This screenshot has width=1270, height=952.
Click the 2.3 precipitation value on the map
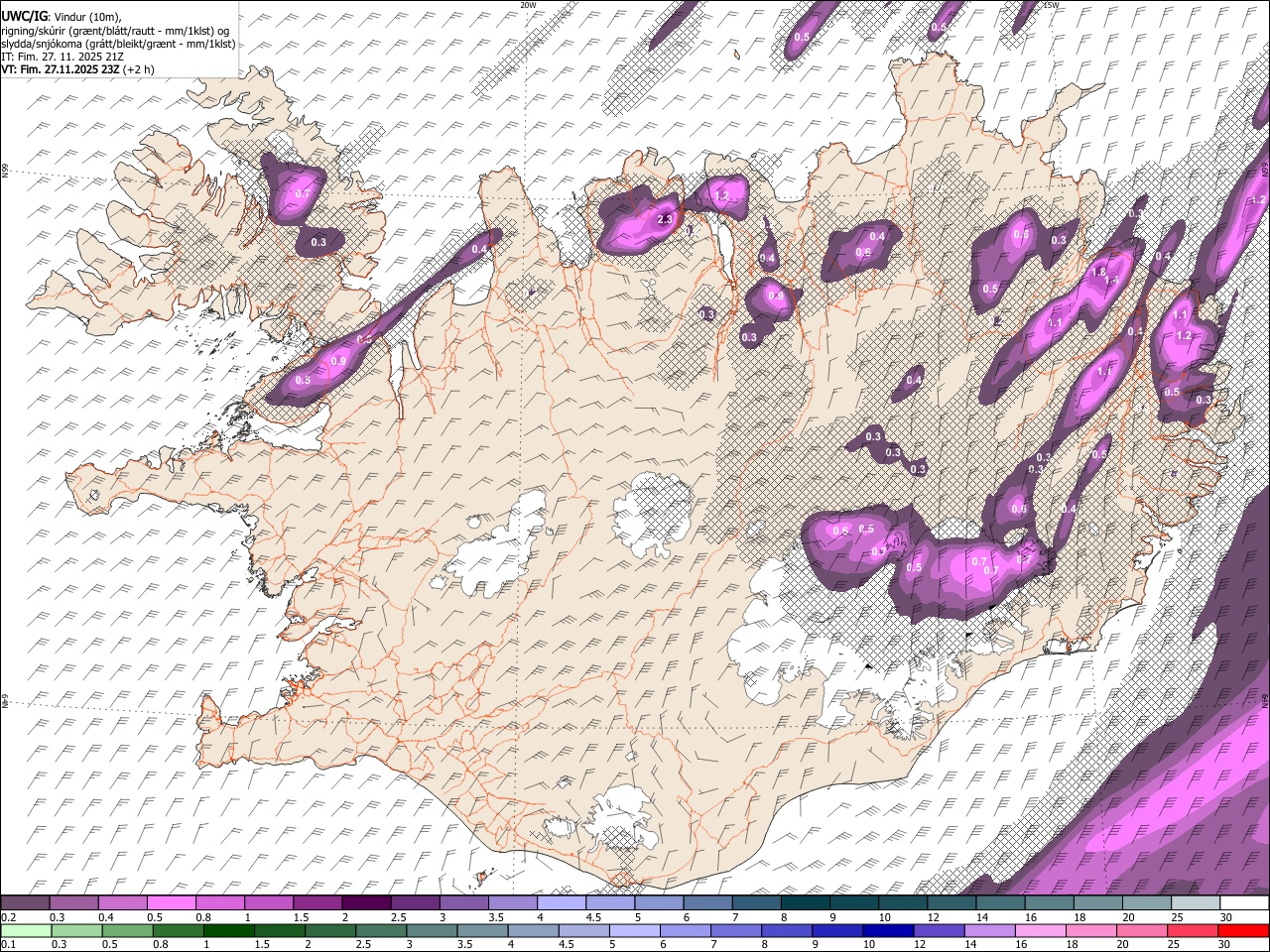click(665, 220)
